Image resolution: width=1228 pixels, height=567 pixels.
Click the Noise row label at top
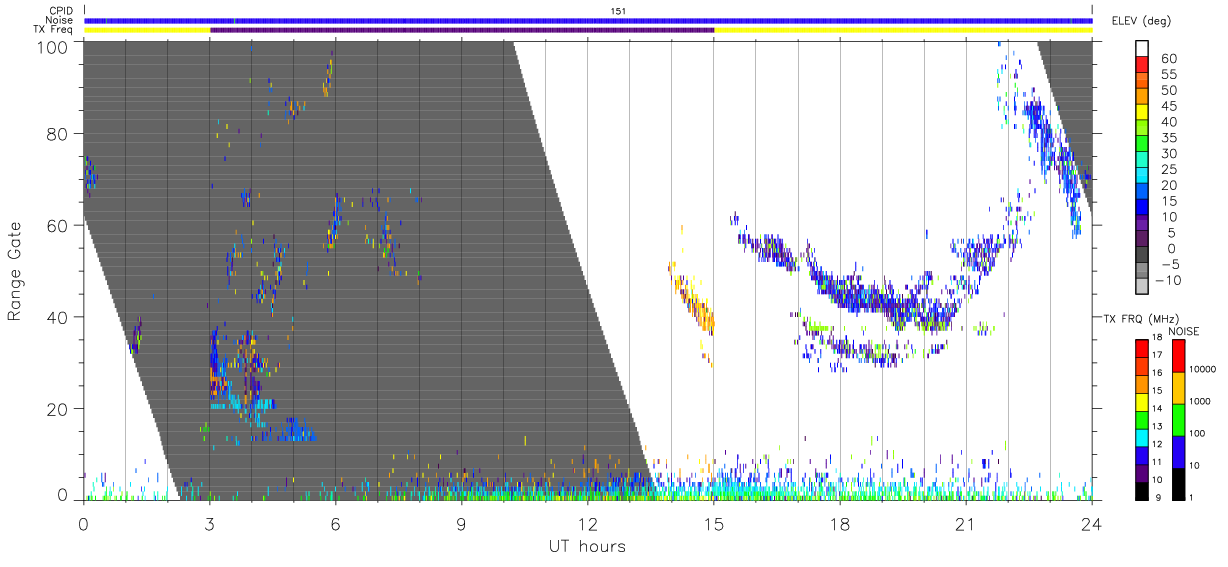(x=61, y=20)
